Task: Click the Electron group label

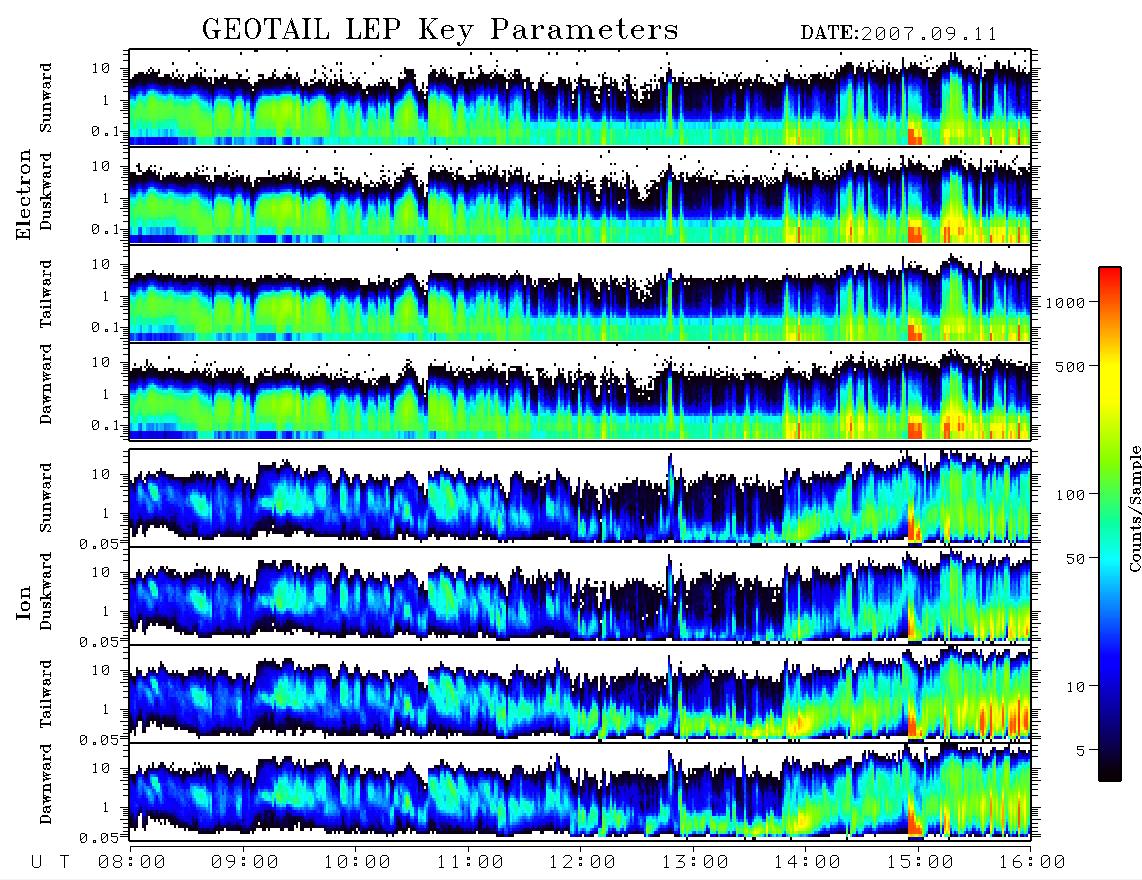Action: tap(23, 195)
